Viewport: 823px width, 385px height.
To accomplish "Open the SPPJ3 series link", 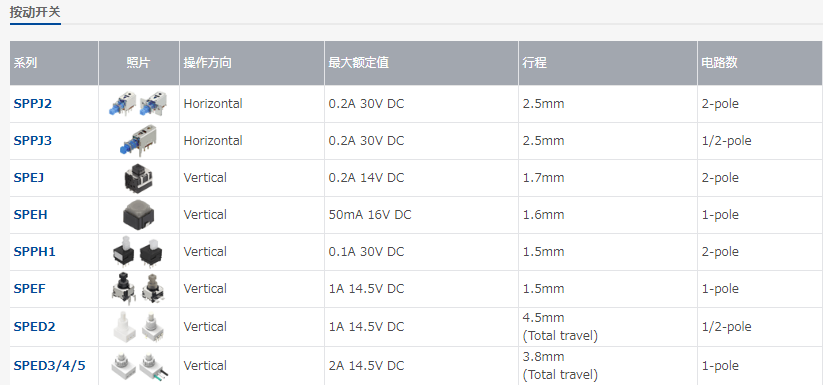I will click(33, 141).
